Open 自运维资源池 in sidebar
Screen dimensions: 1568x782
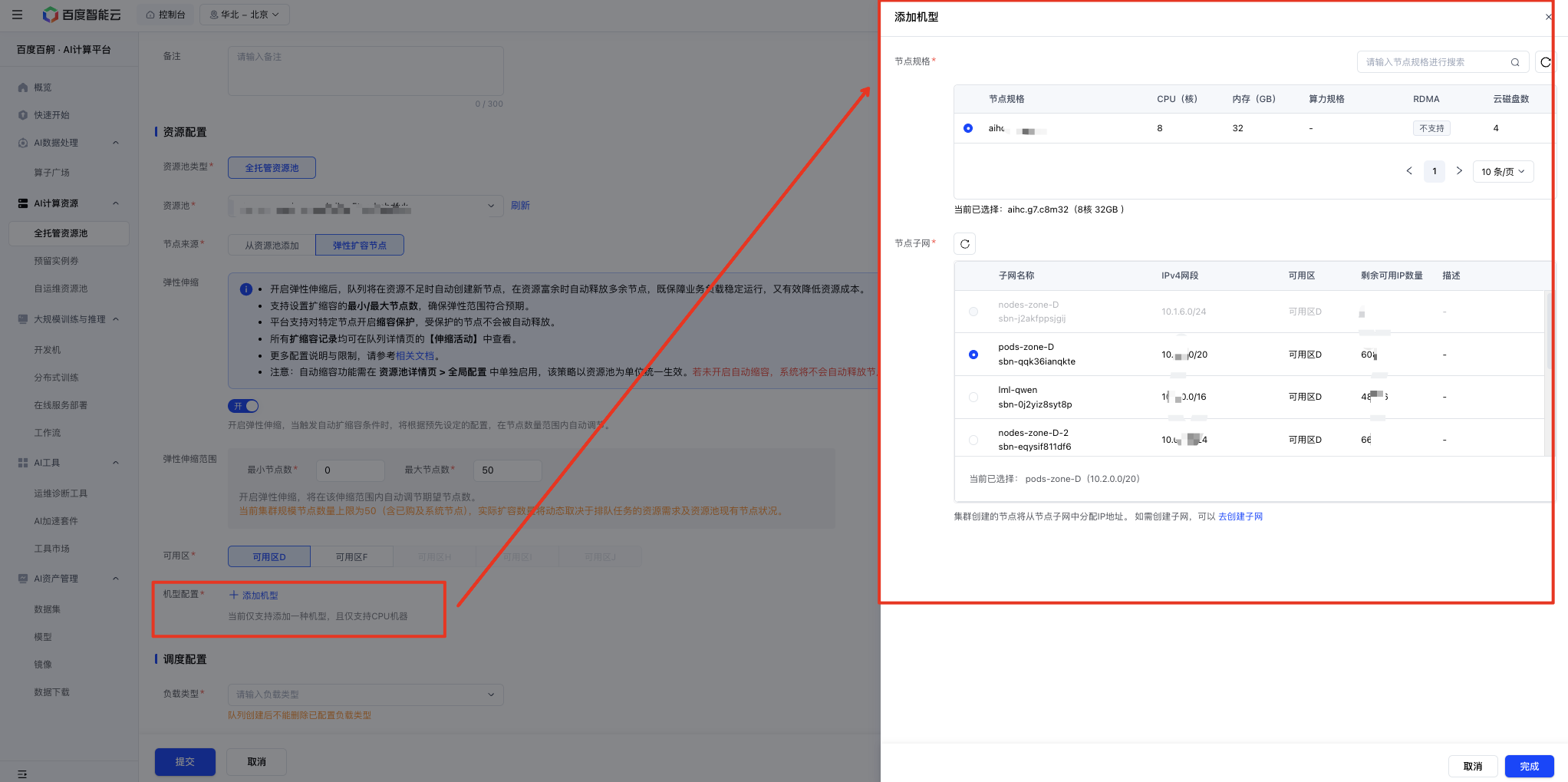(61, 289)
